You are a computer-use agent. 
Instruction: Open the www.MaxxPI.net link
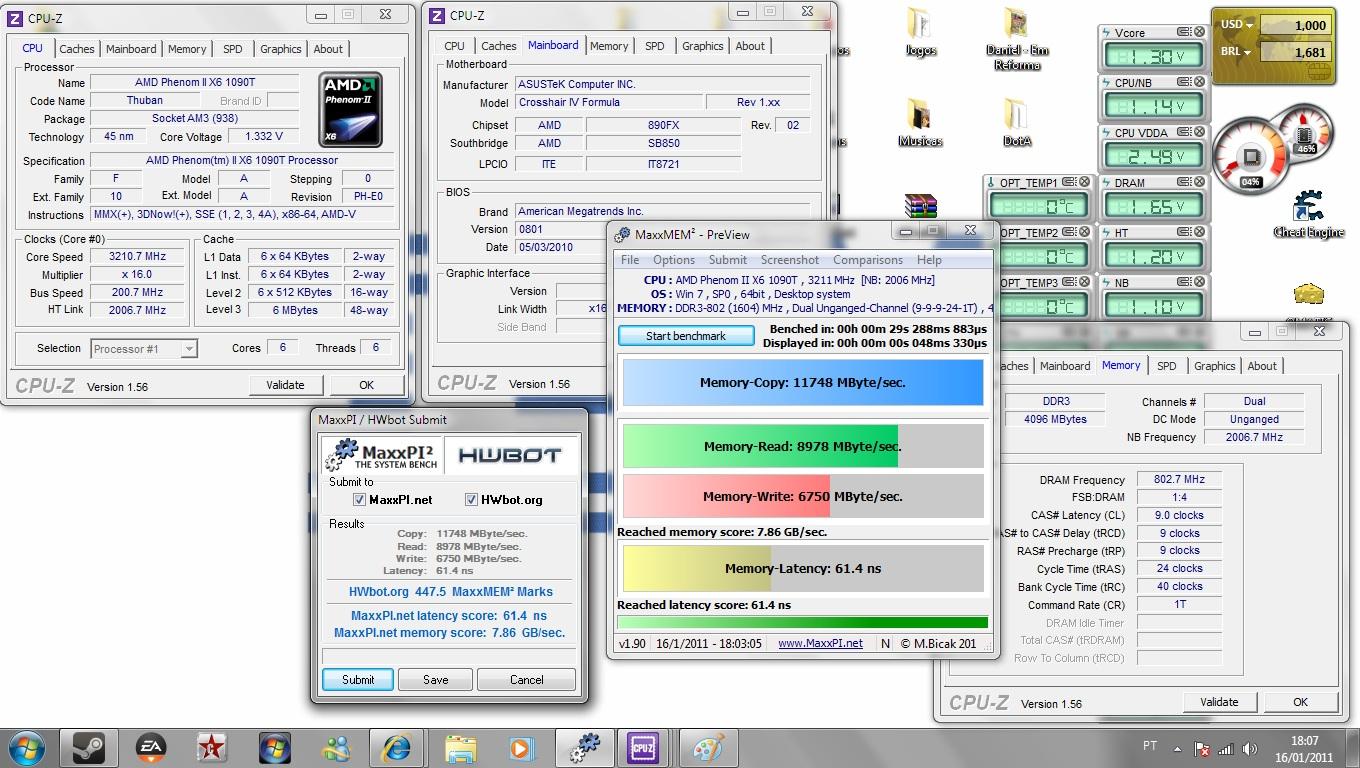click(x=821, y=643)
